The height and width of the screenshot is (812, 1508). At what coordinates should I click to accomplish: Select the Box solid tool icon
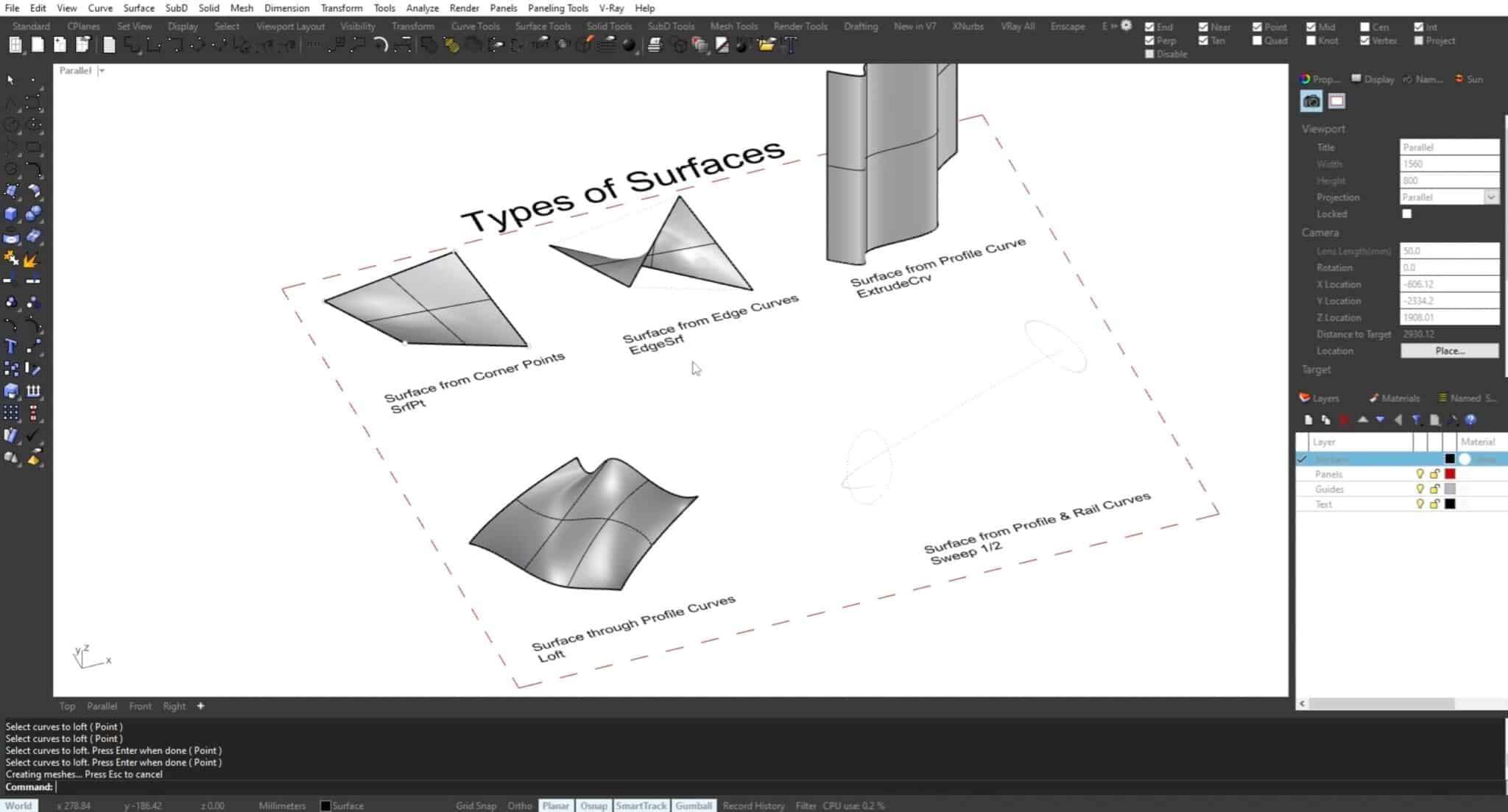point(11,214)
